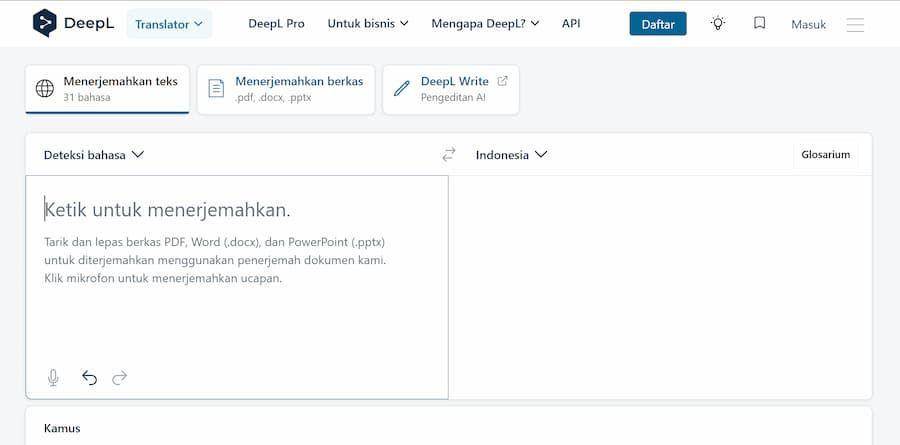Screen dimensions: 900x445
Task: Click the pencil icon on DeepL Write
Action: 402,88
